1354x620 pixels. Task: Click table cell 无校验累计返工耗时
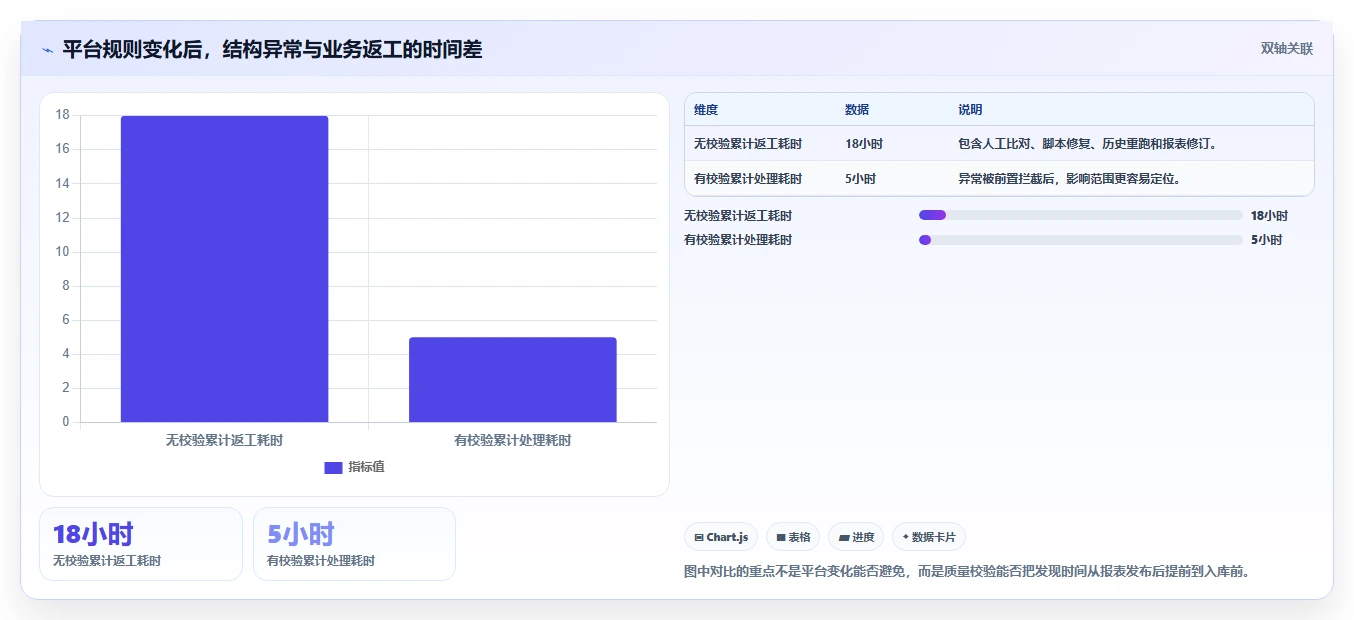tap(748, 144)
